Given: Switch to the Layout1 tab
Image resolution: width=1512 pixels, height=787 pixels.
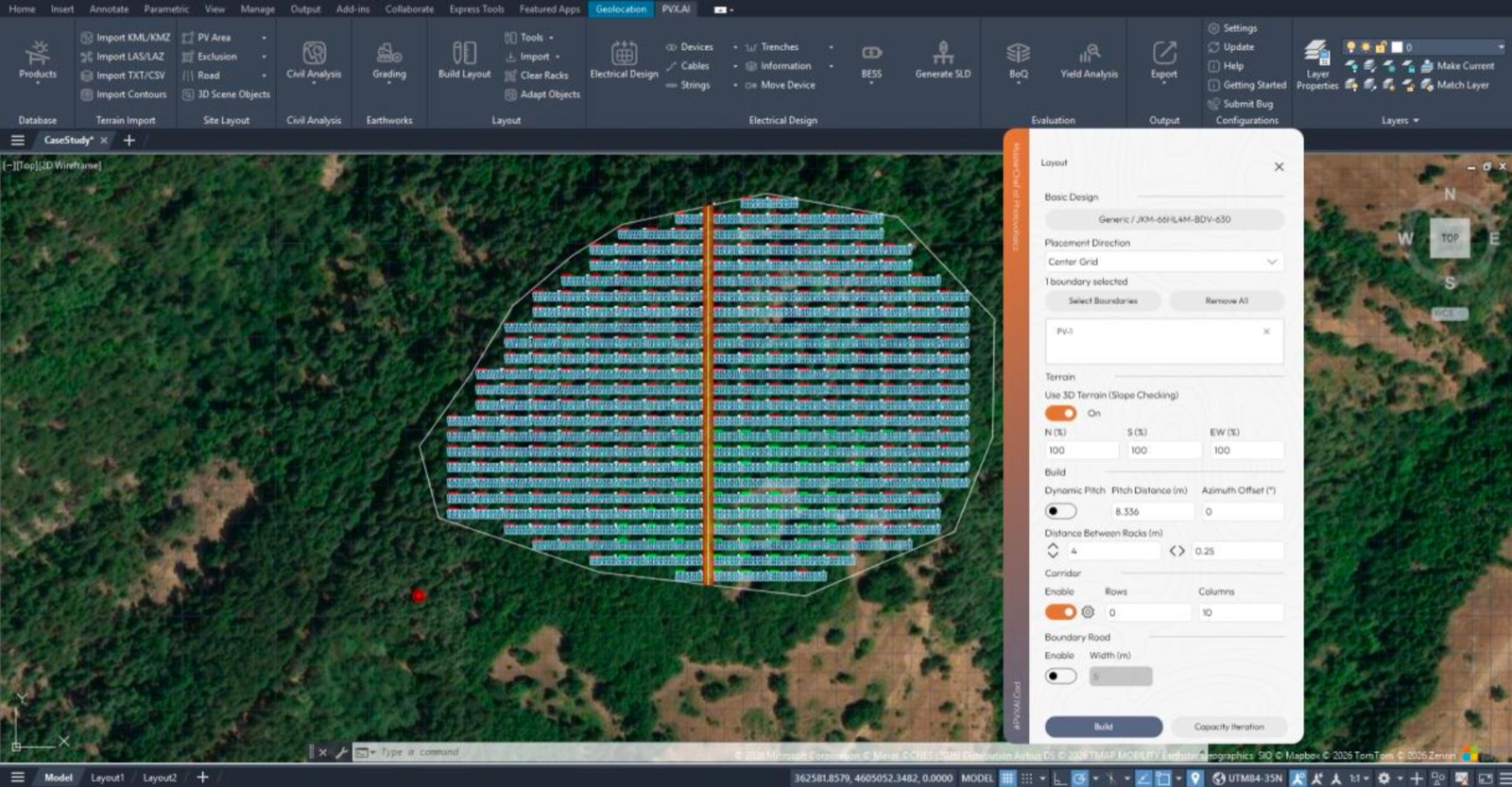Looking at the screenshot, I should [x=107, y=778].
